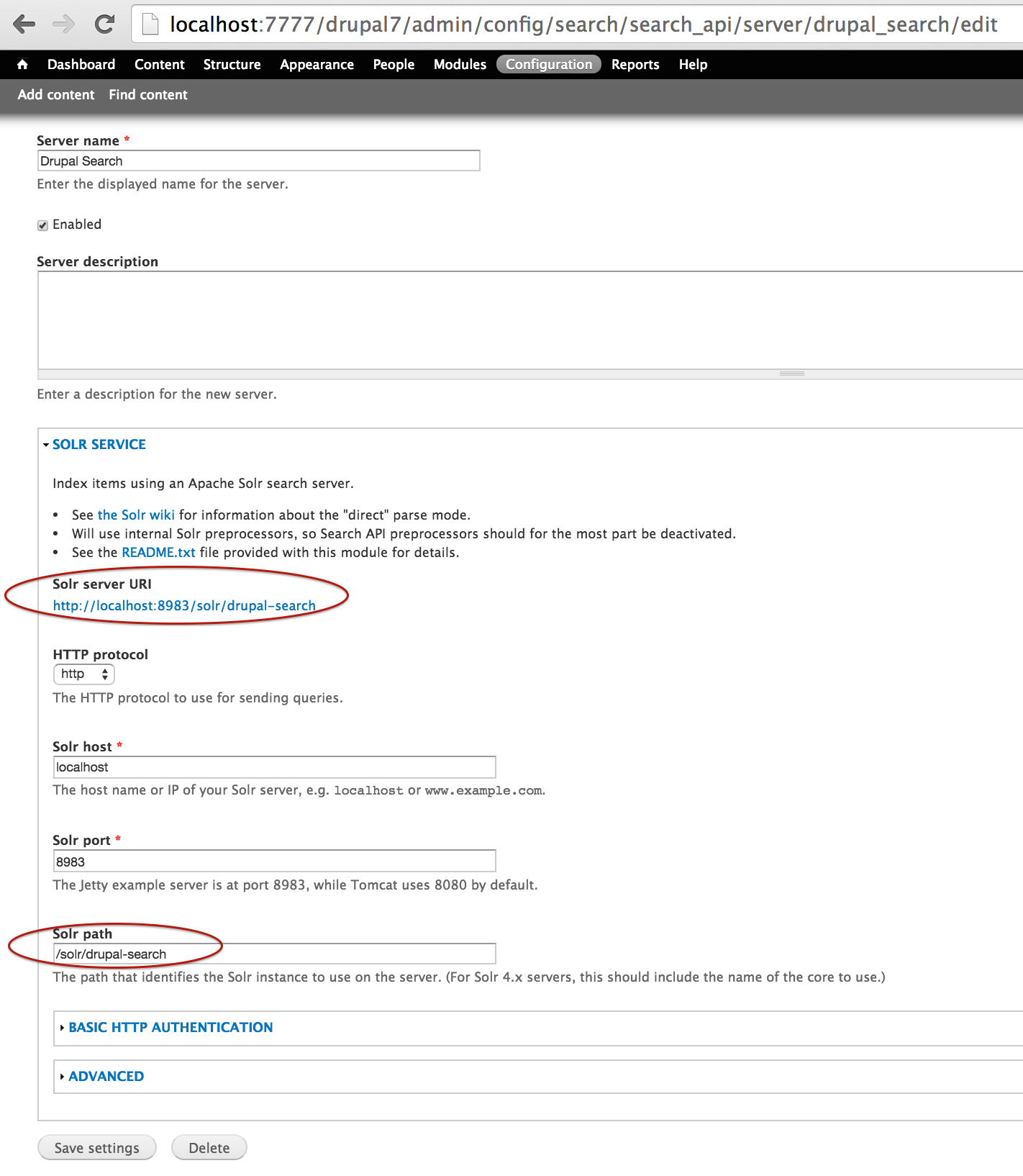
Task: Open the Solr wiki link
Action: [136, 515]
